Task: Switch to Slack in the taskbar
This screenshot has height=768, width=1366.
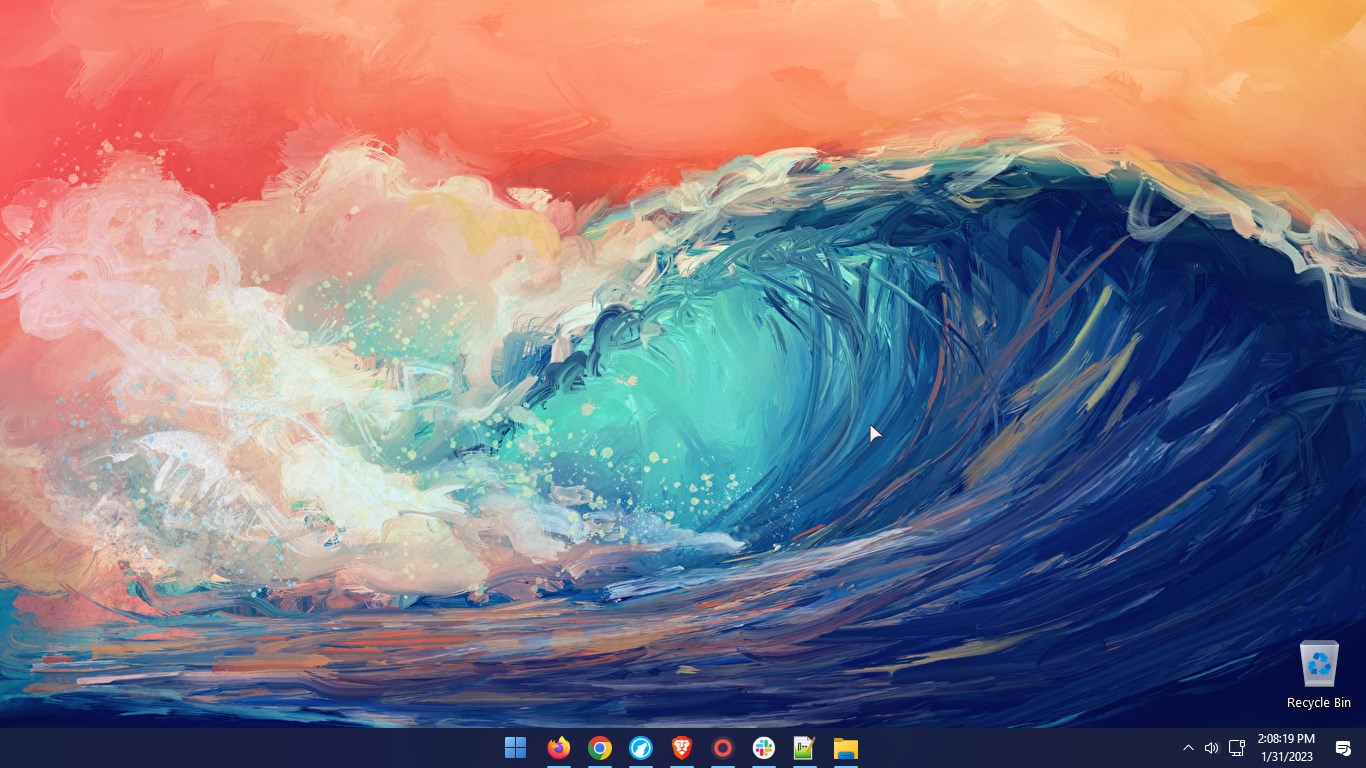Action: [764, 748]
